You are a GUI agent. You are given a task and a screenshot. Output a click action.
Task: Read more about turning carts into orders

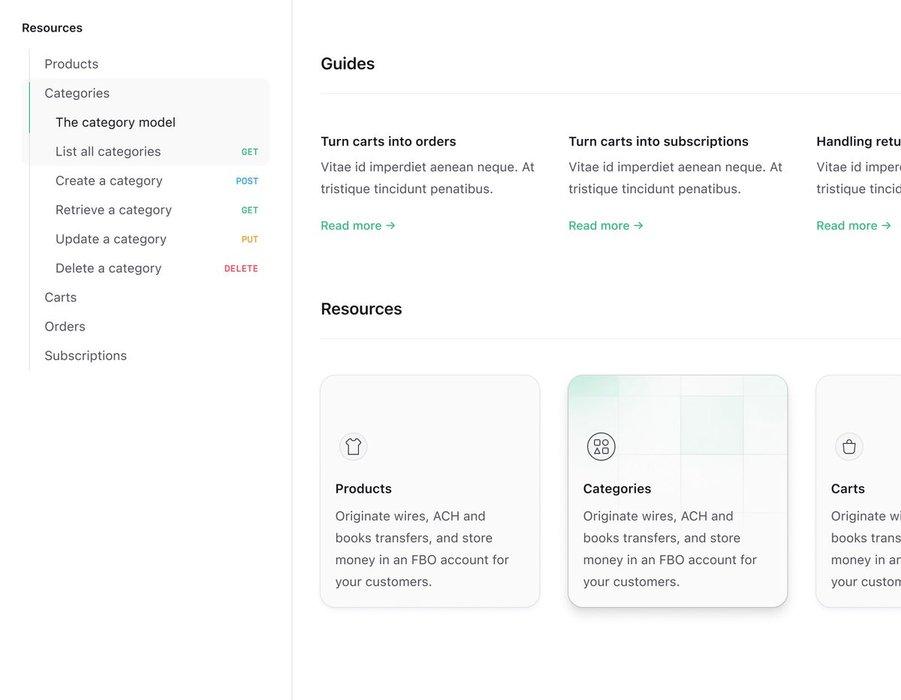click(358, 226)
